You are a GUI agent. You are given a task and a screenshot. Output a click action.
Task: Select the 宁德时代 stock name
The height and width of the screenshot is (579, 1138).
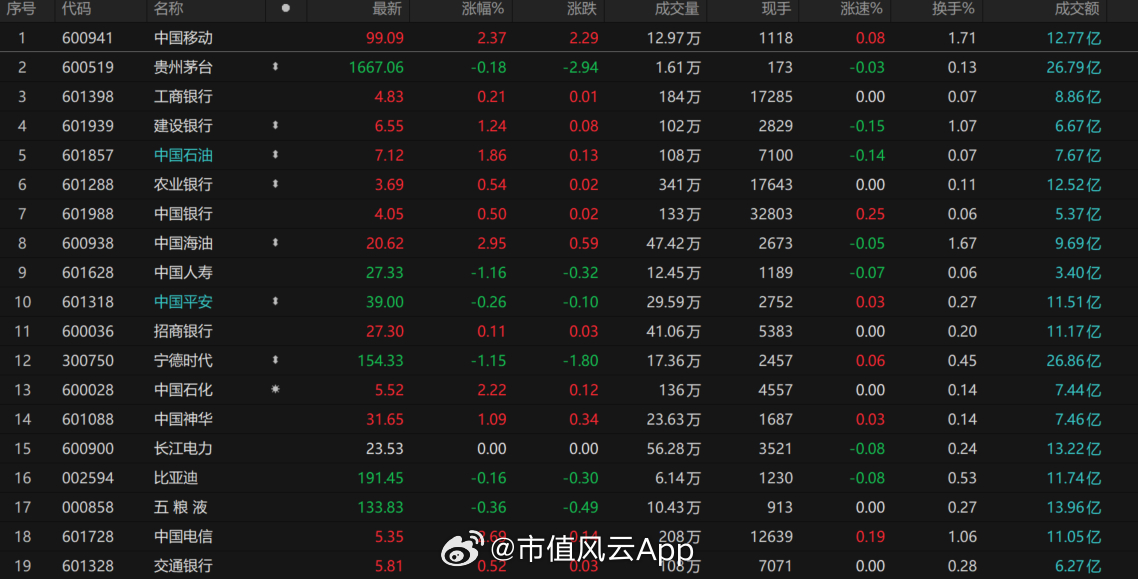(183, 361)
